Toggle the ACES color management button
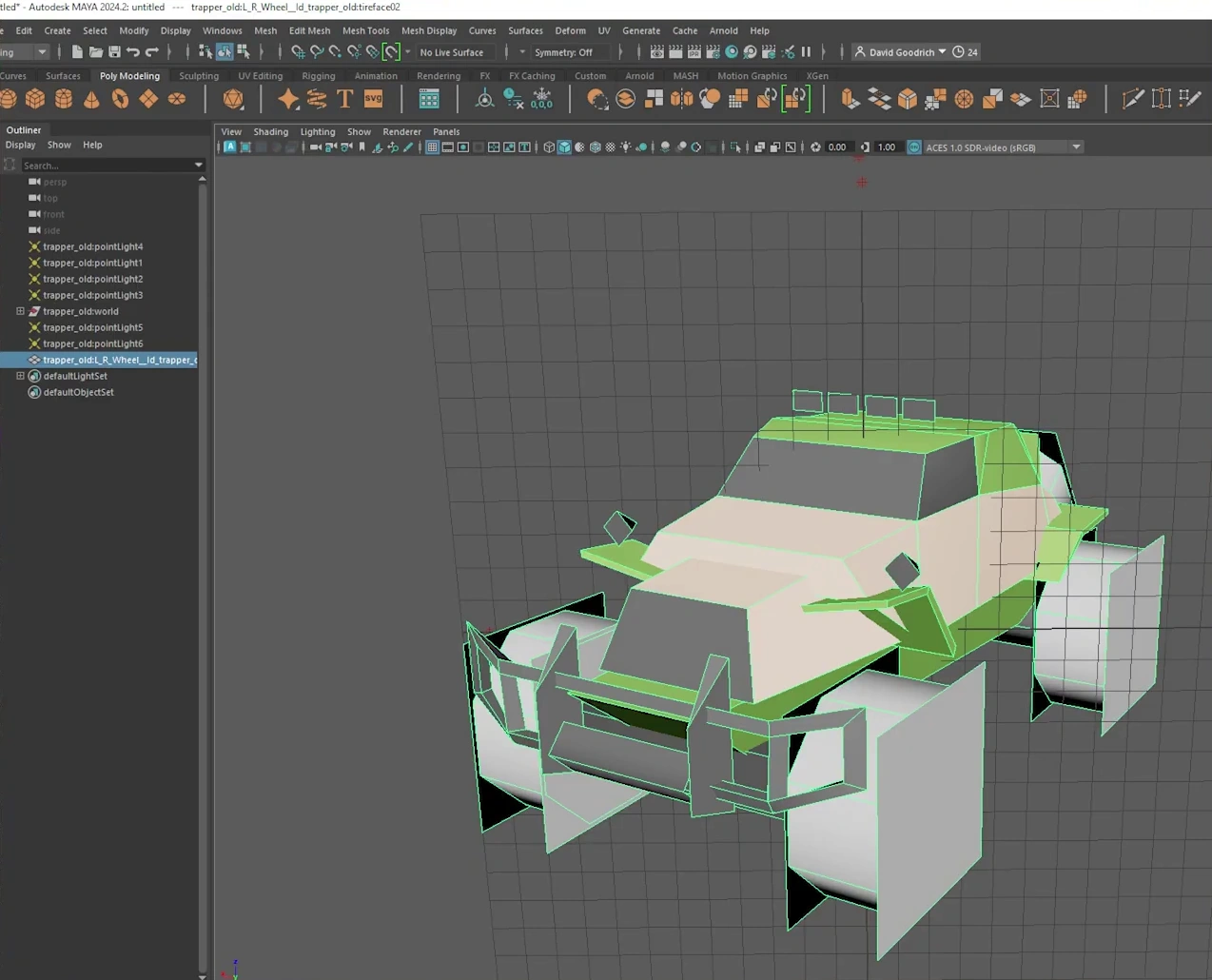The height and width of the screenshot is (980, 1212). click(914, 147)
